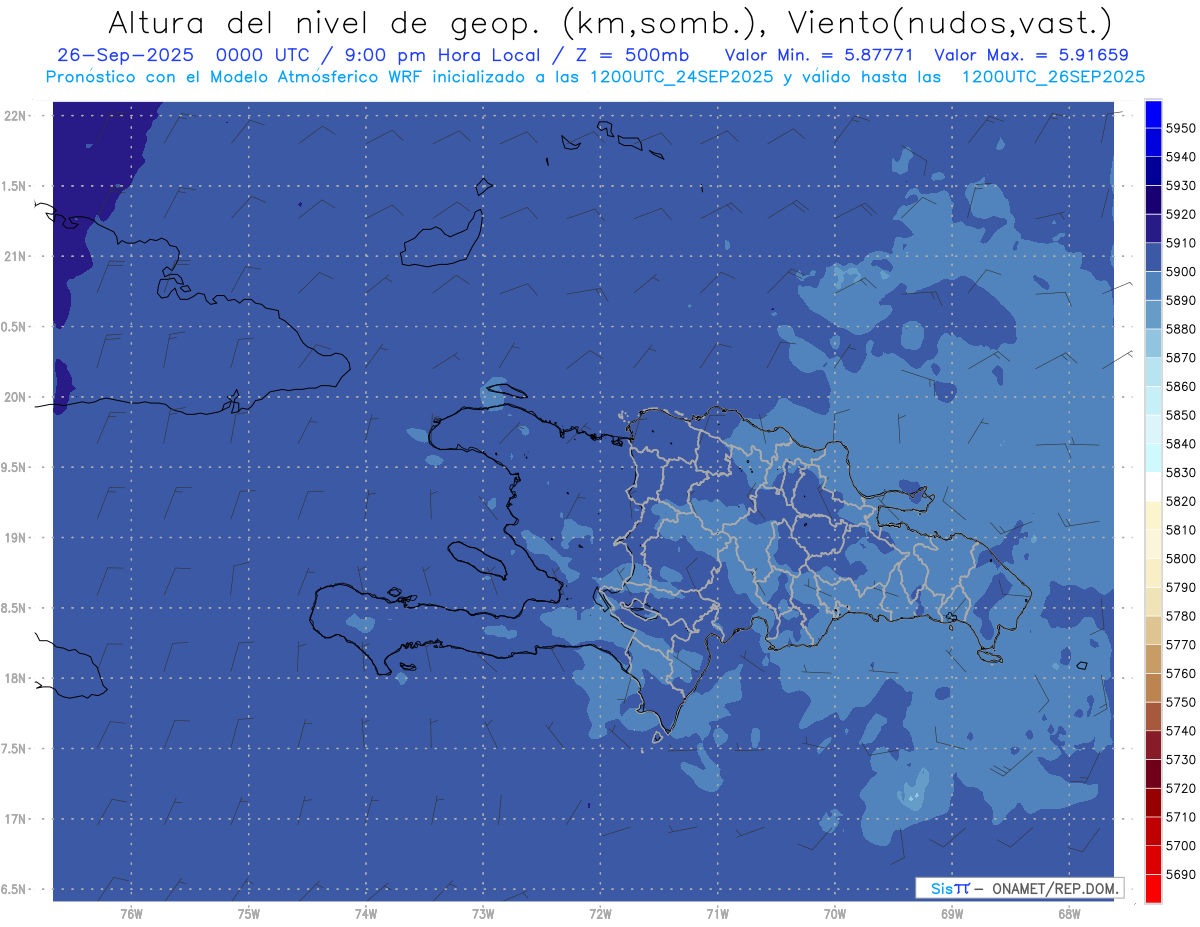Screen dimensions: 1200x927
Task: Click the '72W' longitude axis label
Action: [600, 913]
